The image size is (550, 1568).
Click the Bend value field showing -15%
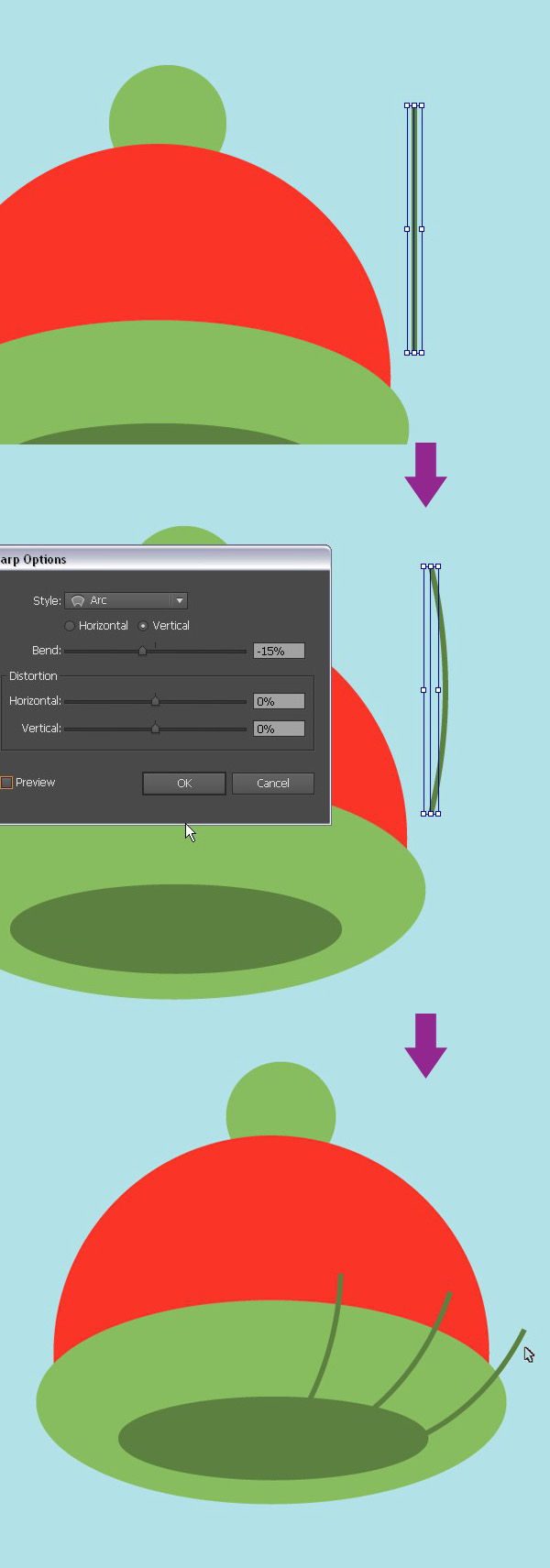[x=279, y=651]
